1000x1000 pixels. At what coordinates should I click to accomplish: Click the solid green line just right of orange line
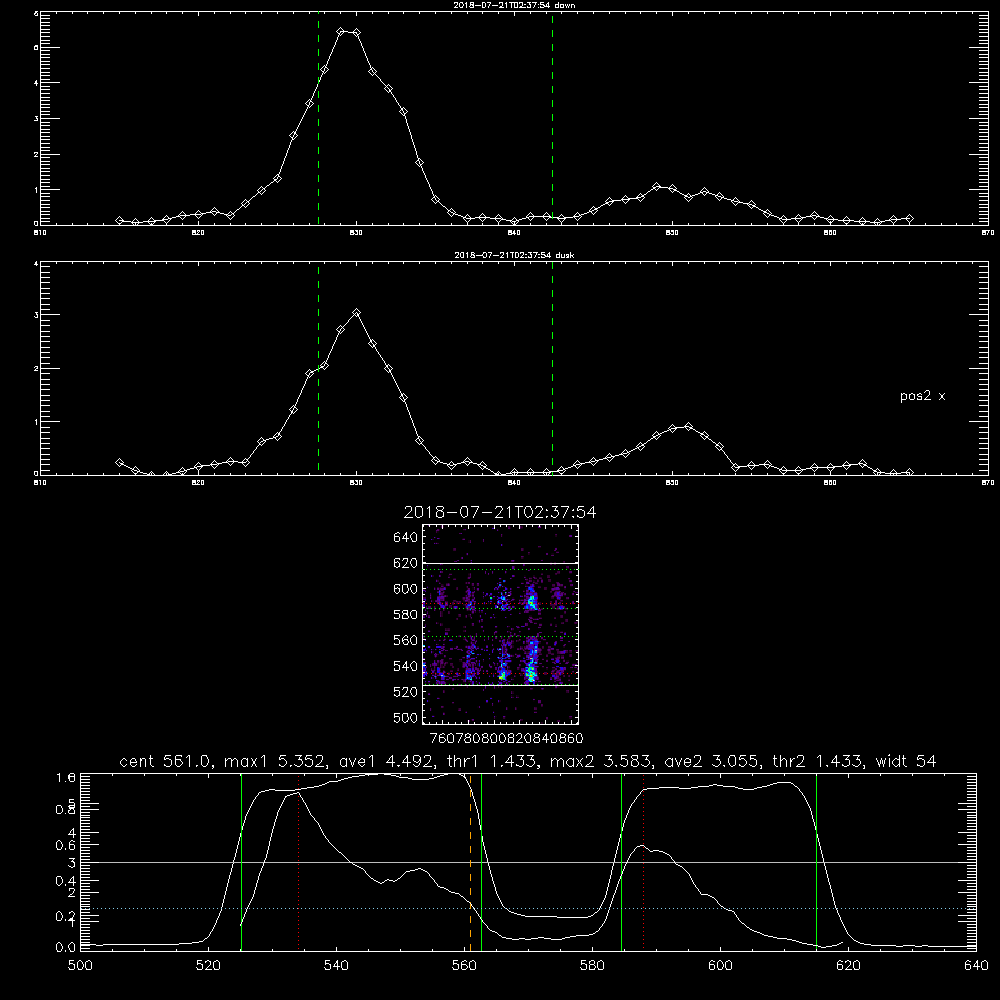coord(482,862)
